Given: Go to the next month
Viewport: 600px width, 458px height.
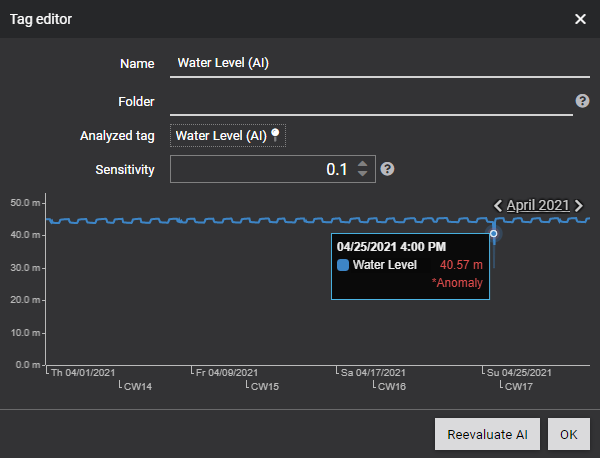Looking at the screenshot, I should point(579,206).
